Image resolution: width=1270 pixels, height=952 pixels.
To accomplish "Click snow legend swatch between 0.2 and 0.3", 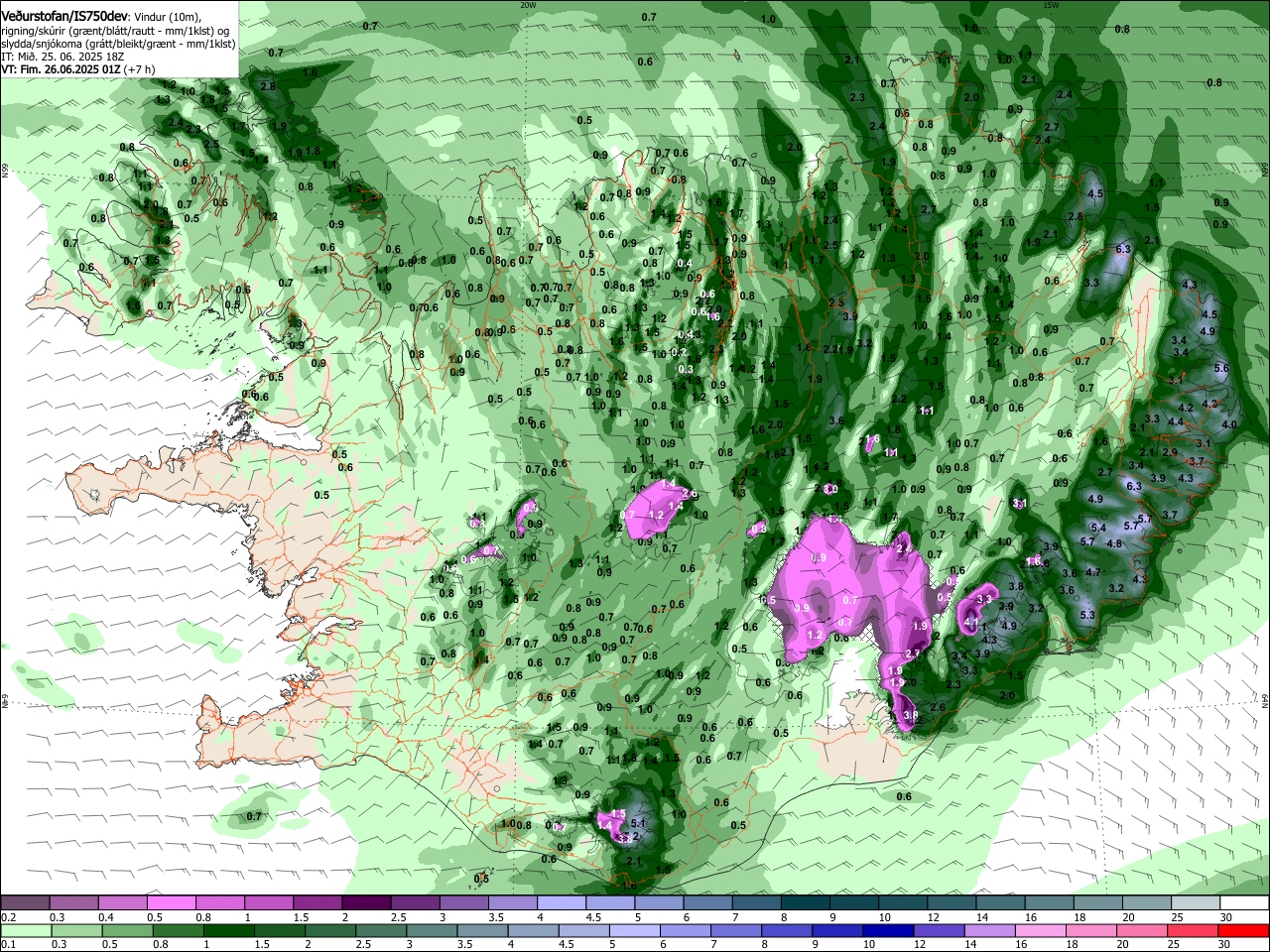I will [25, 903].
